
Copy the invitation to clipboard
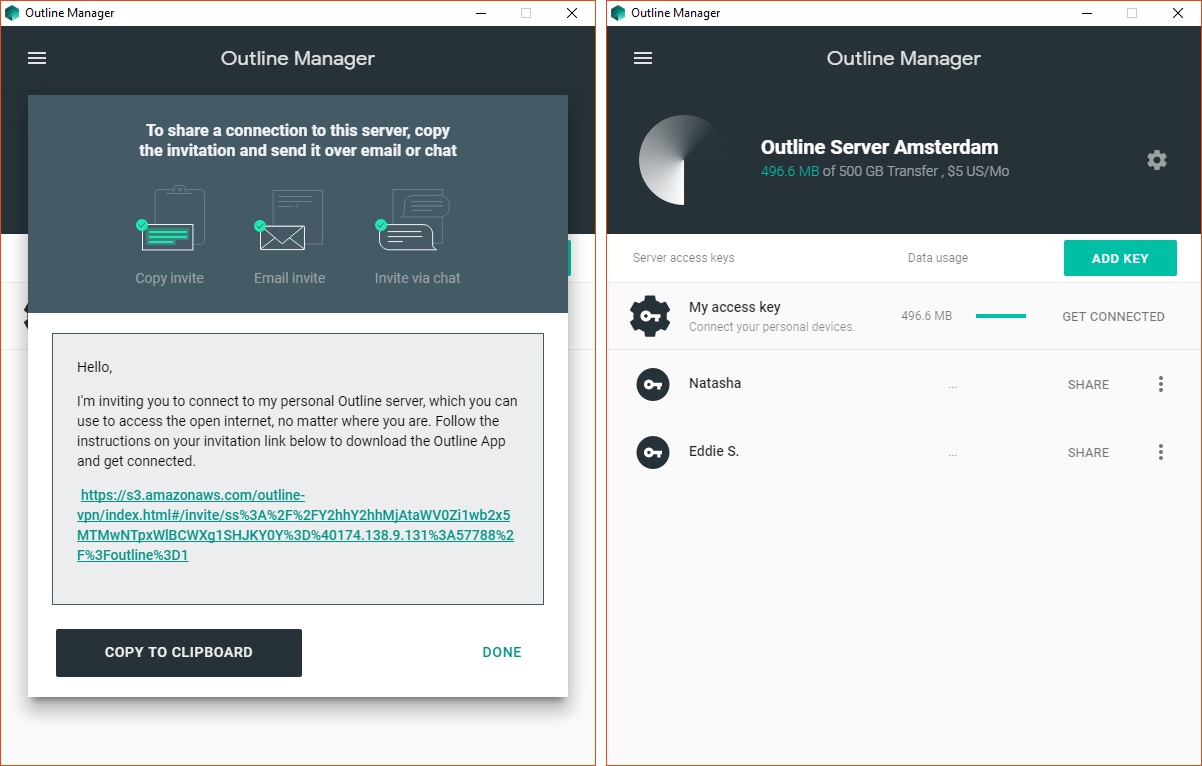[179, 652]
